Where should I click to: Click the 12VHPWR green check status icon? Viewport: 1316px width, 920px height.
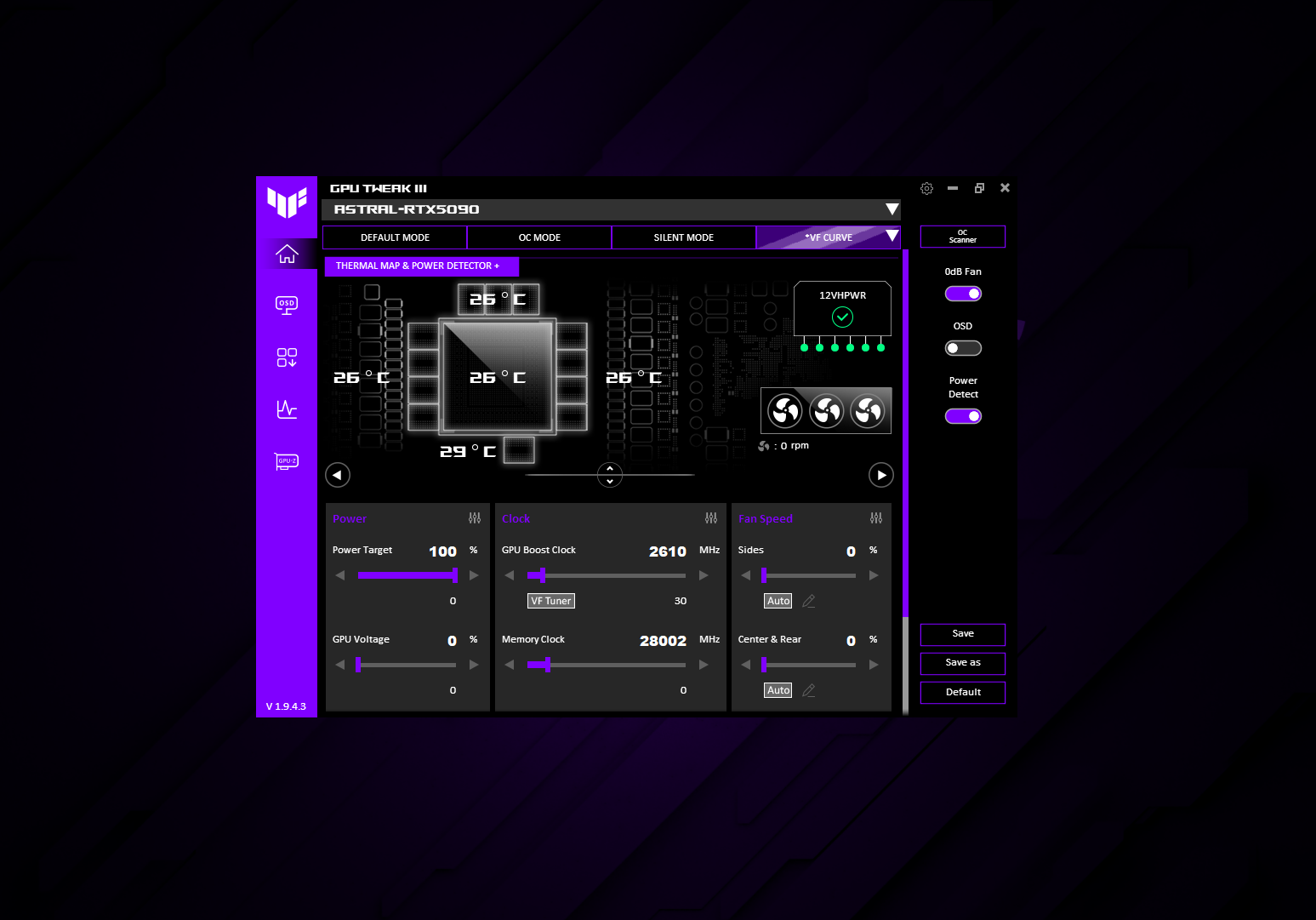(x=842, y=317)
